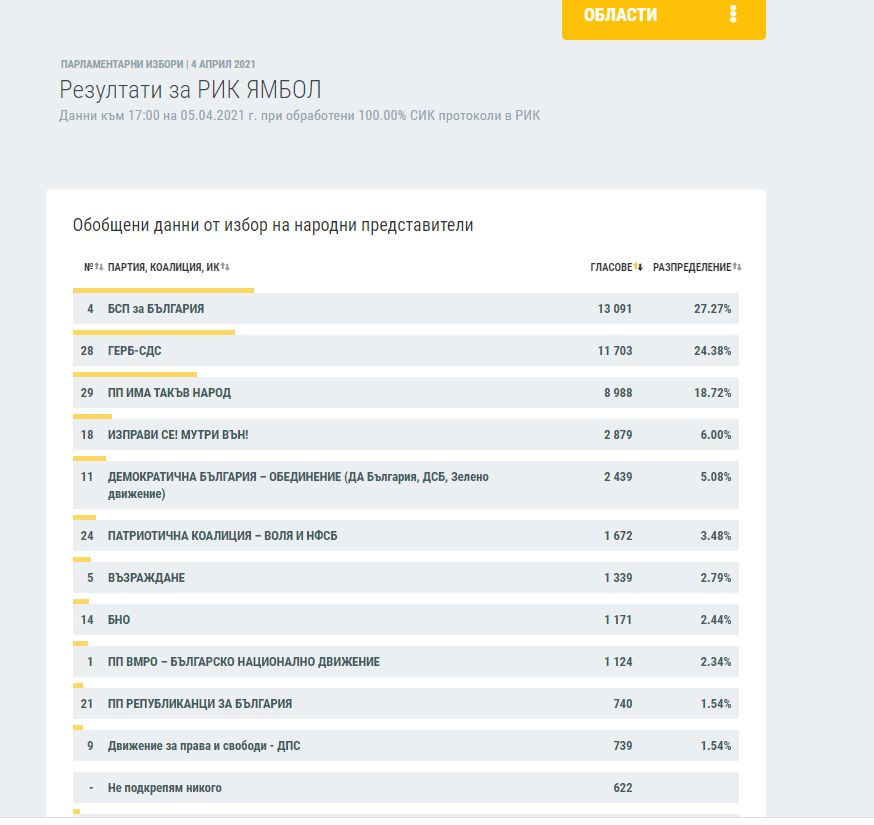Click the 11 703 votes value
This screenshot has width=874, height=825.
pos(615,351)
